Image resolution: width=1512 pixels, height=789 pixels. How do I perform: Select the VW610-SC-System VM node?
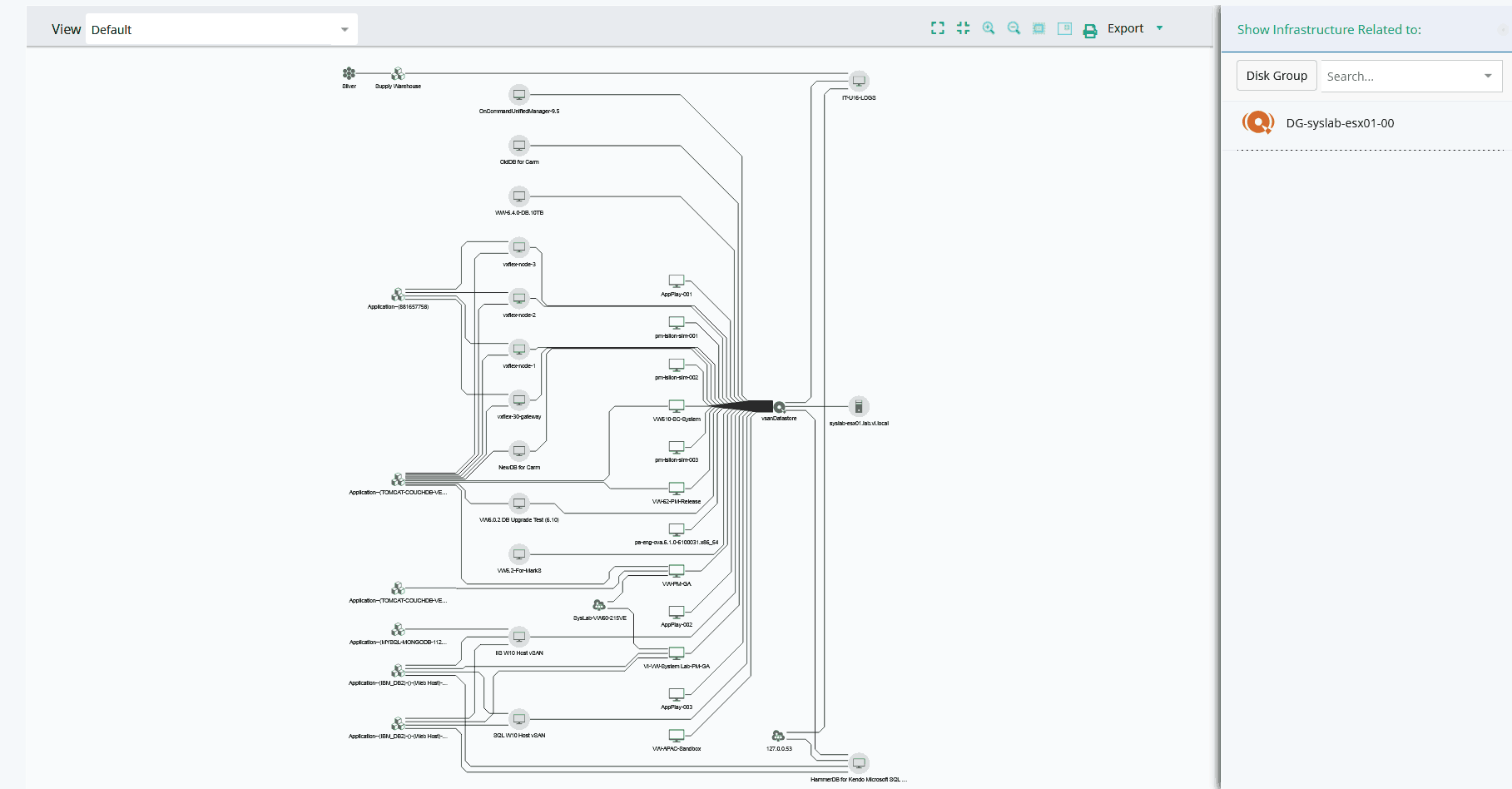(677, 406)
